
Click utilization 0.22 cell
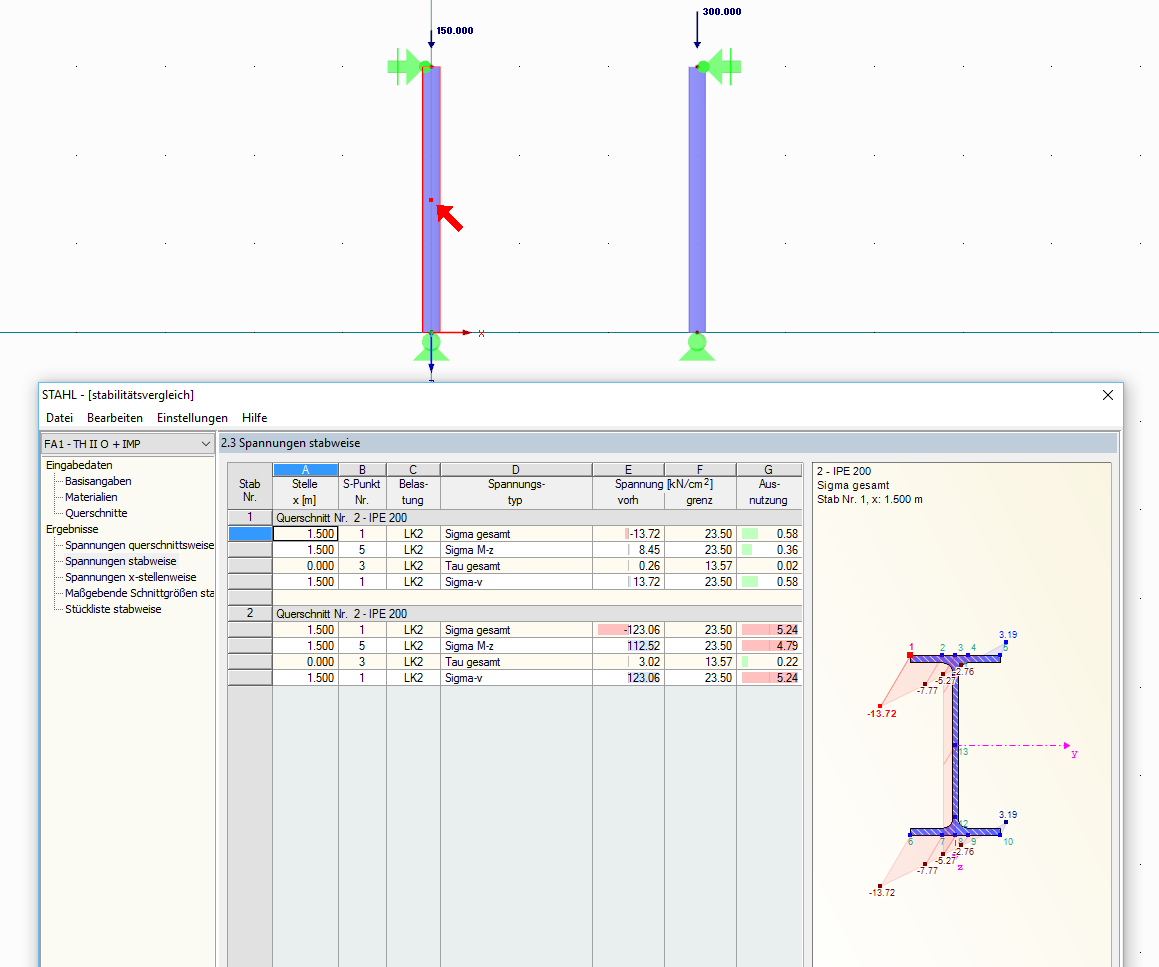point(769,662)
